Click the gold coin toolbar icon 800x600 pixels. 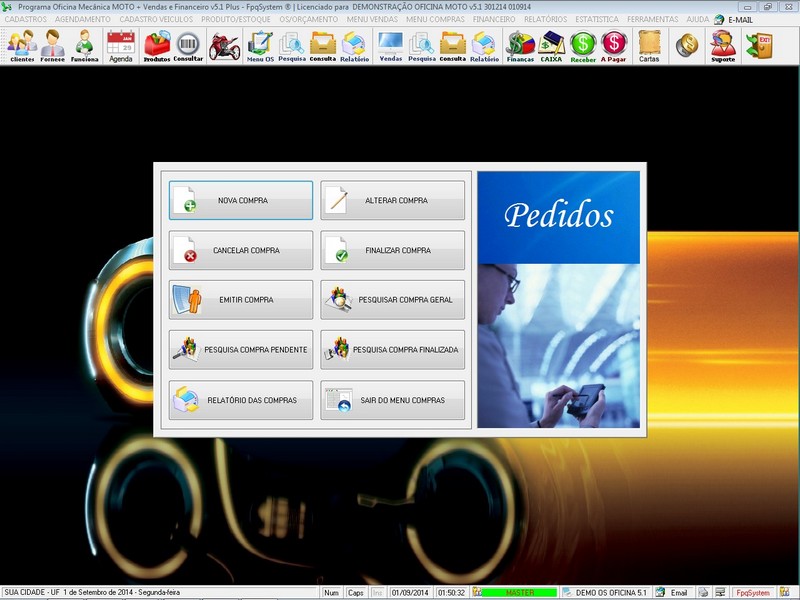point(687,45)
